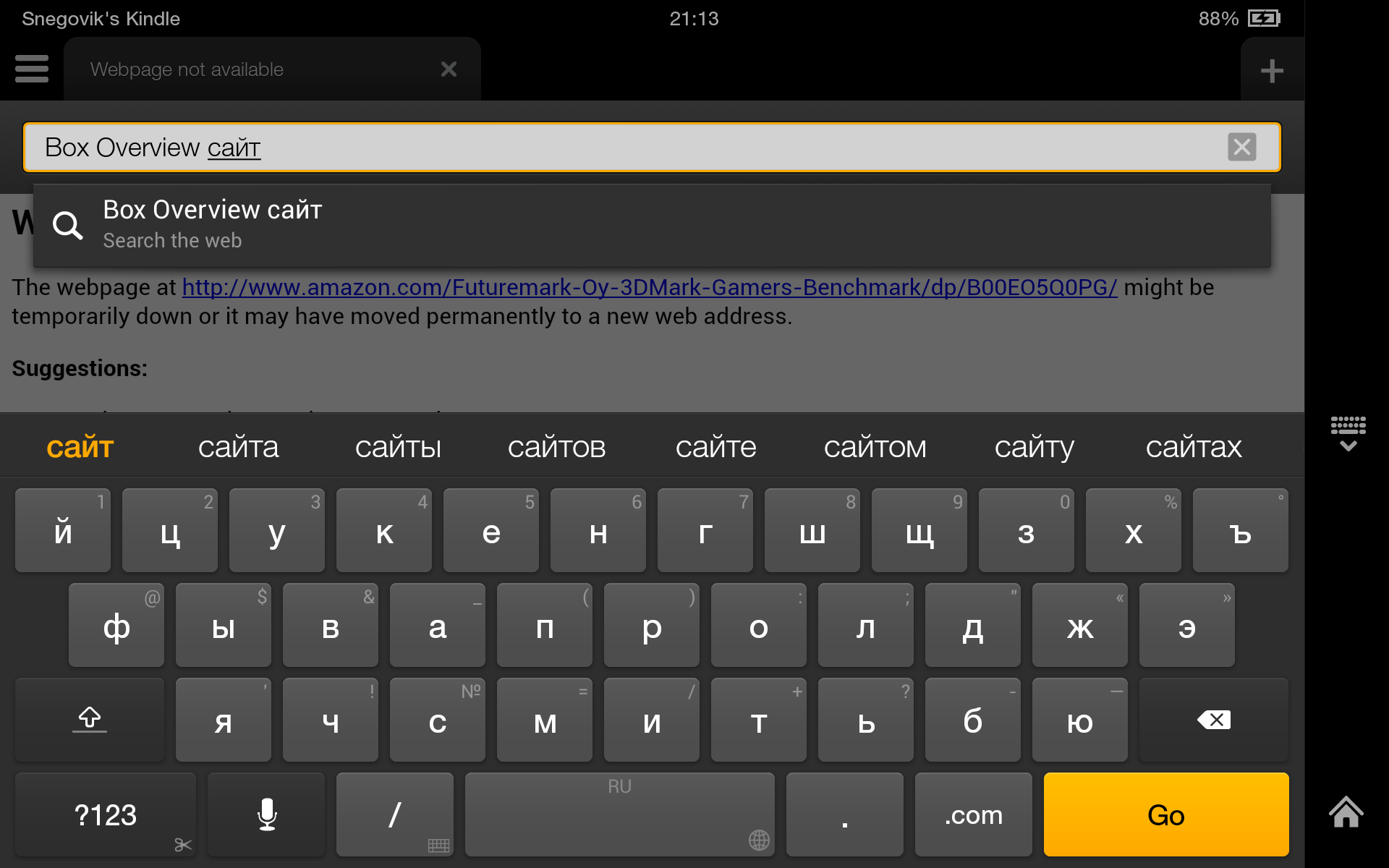
Task: Choose word suggestion 'сайта'
Action: pyautogui.click(x=238, y=447)
